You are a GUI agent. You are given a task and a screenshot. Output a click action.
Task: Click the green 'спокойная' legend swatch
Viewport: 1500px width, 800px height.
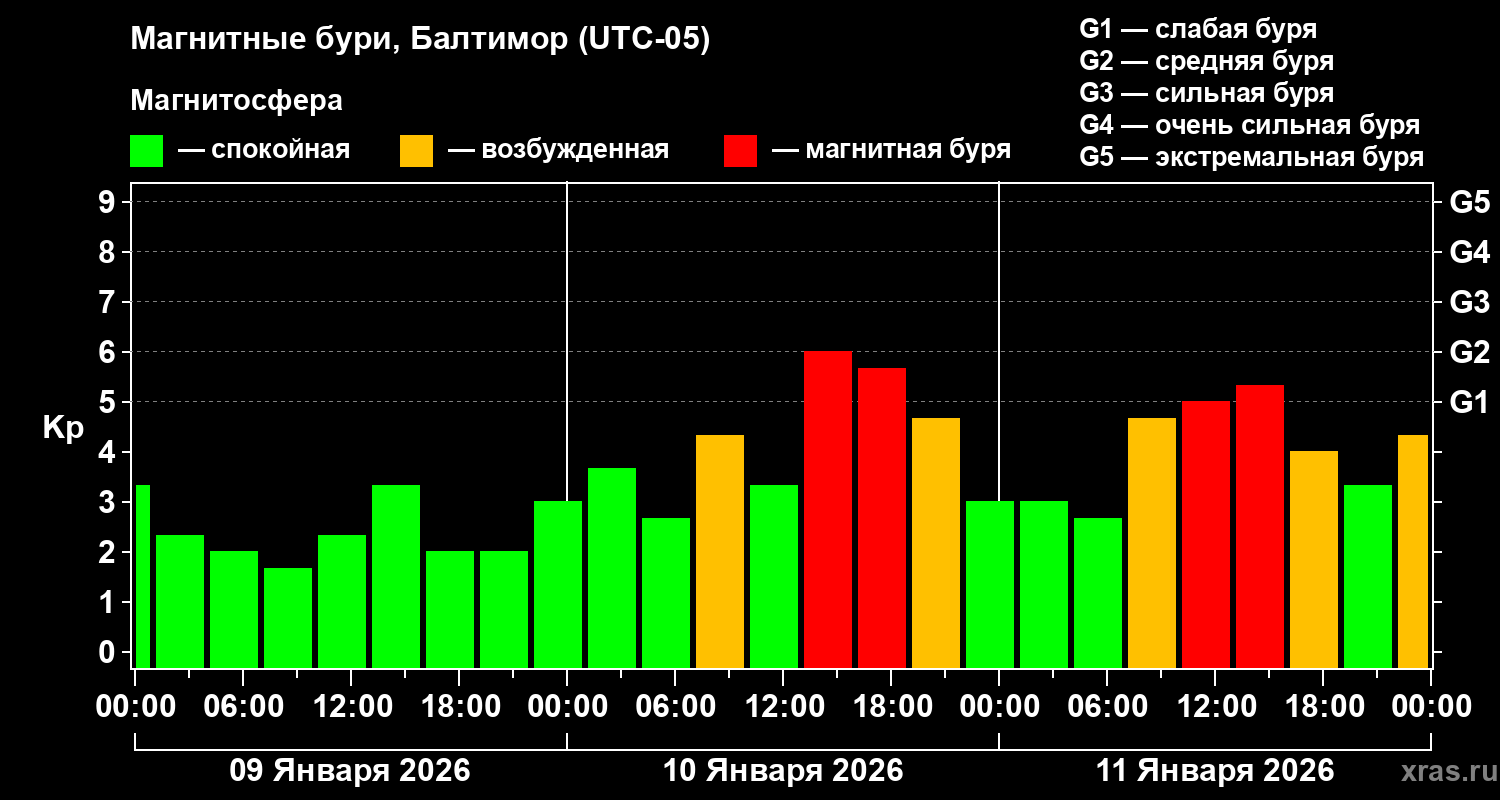pyautogui.click(x=146, y=151)
